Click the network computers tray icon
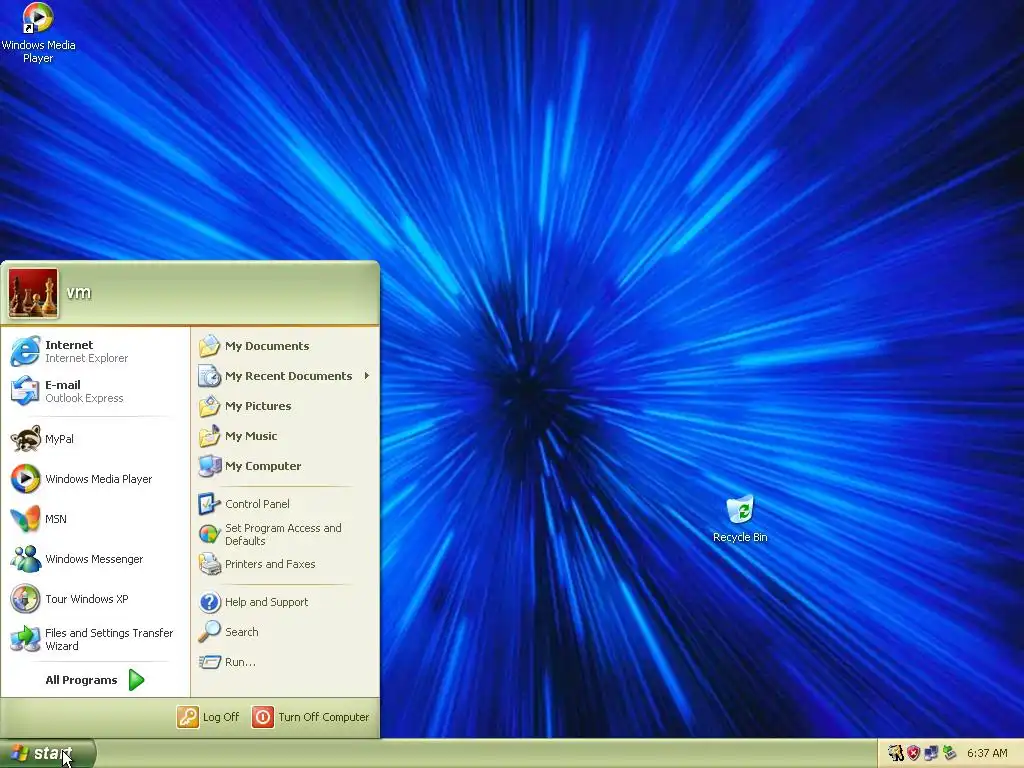Viewport: 1024px width, 768px height. (931, 754)
